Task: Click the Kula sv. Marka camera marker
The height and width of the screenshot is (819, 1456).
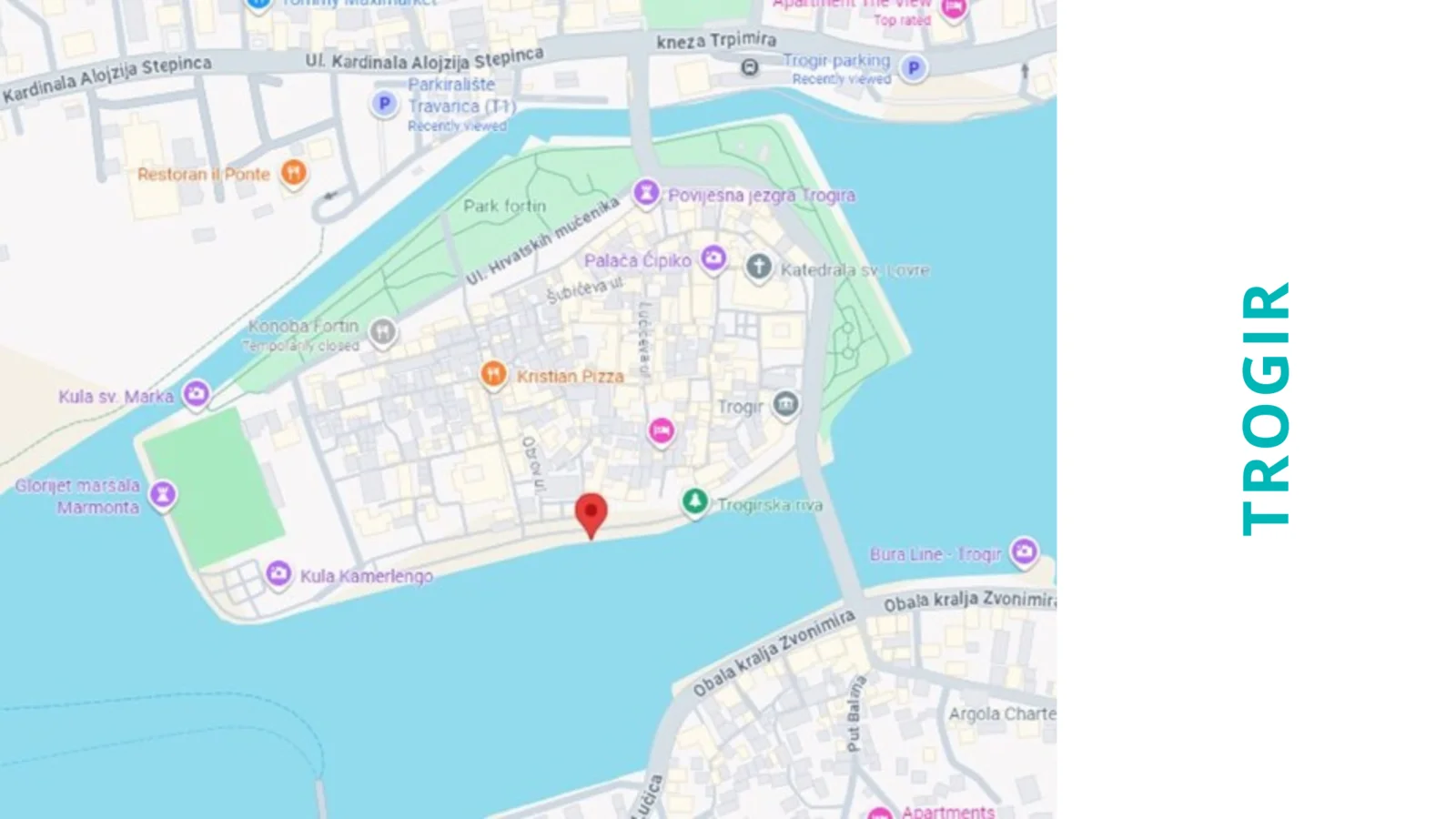Action: (196, 394)
